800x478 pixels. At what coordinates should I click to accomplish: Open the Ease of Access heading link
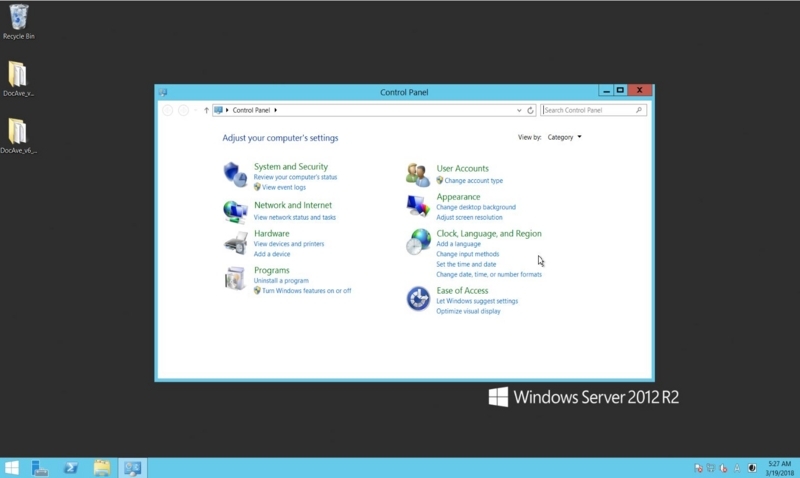point(462,291)
